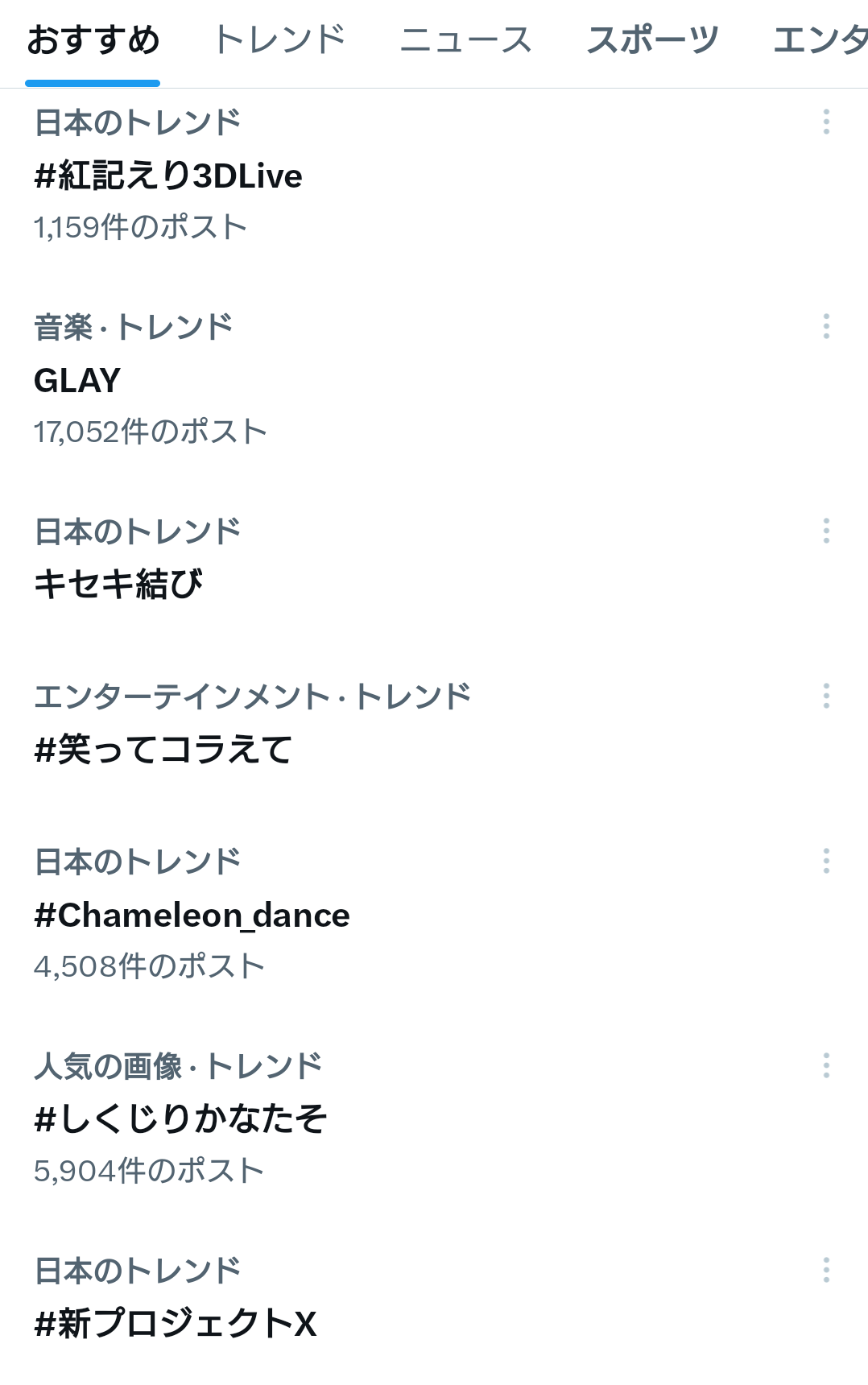Click three-dot icon next to #Chameleon_dance
The height and width of the screenshot is (1385, 868).
(x=826, y=861)
